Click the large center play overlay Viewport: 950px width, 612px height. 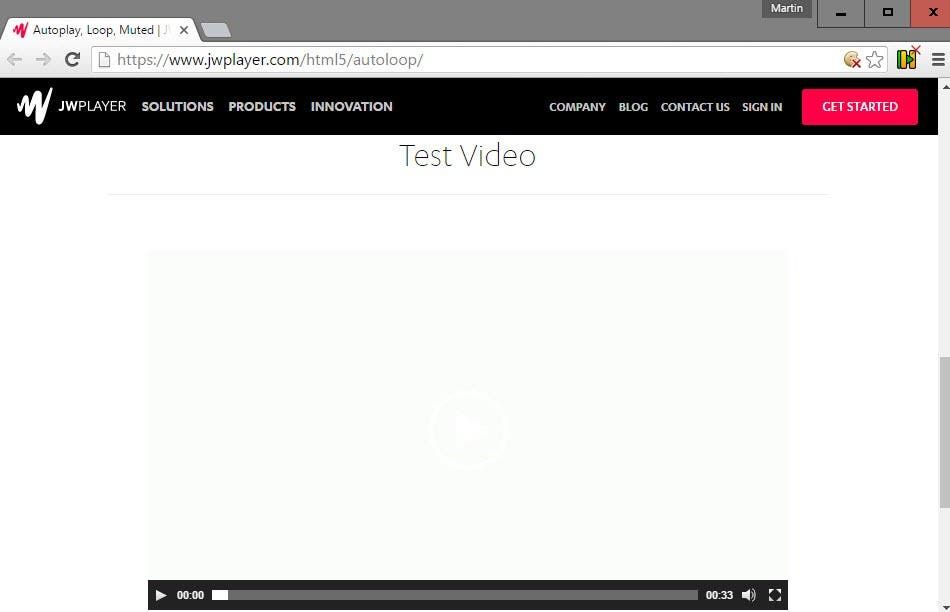coord(468,430)
